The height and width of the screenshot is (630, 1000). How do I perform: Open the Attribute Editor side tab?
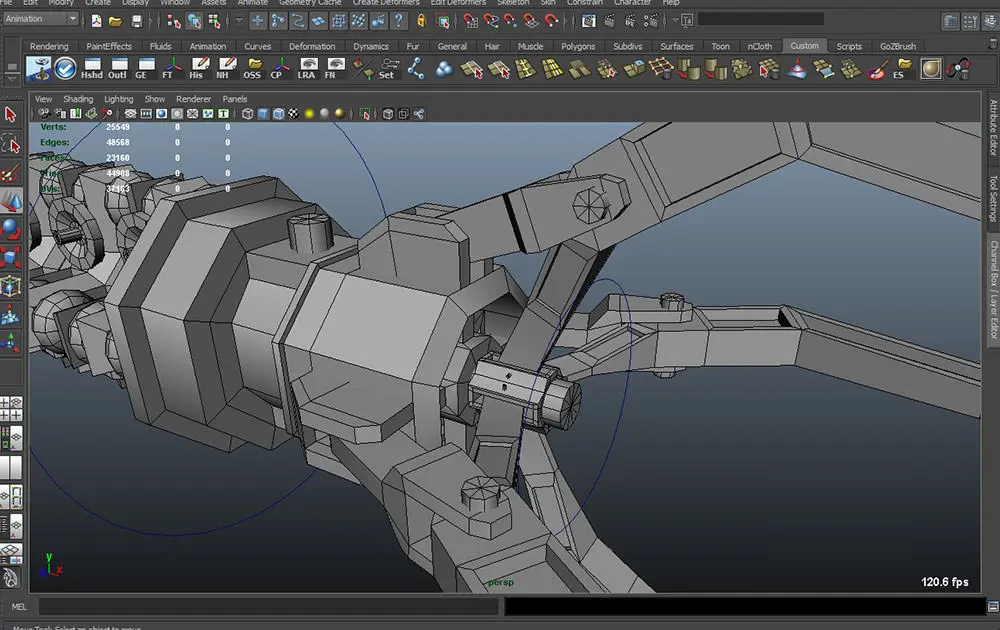(x=993, y=128)
